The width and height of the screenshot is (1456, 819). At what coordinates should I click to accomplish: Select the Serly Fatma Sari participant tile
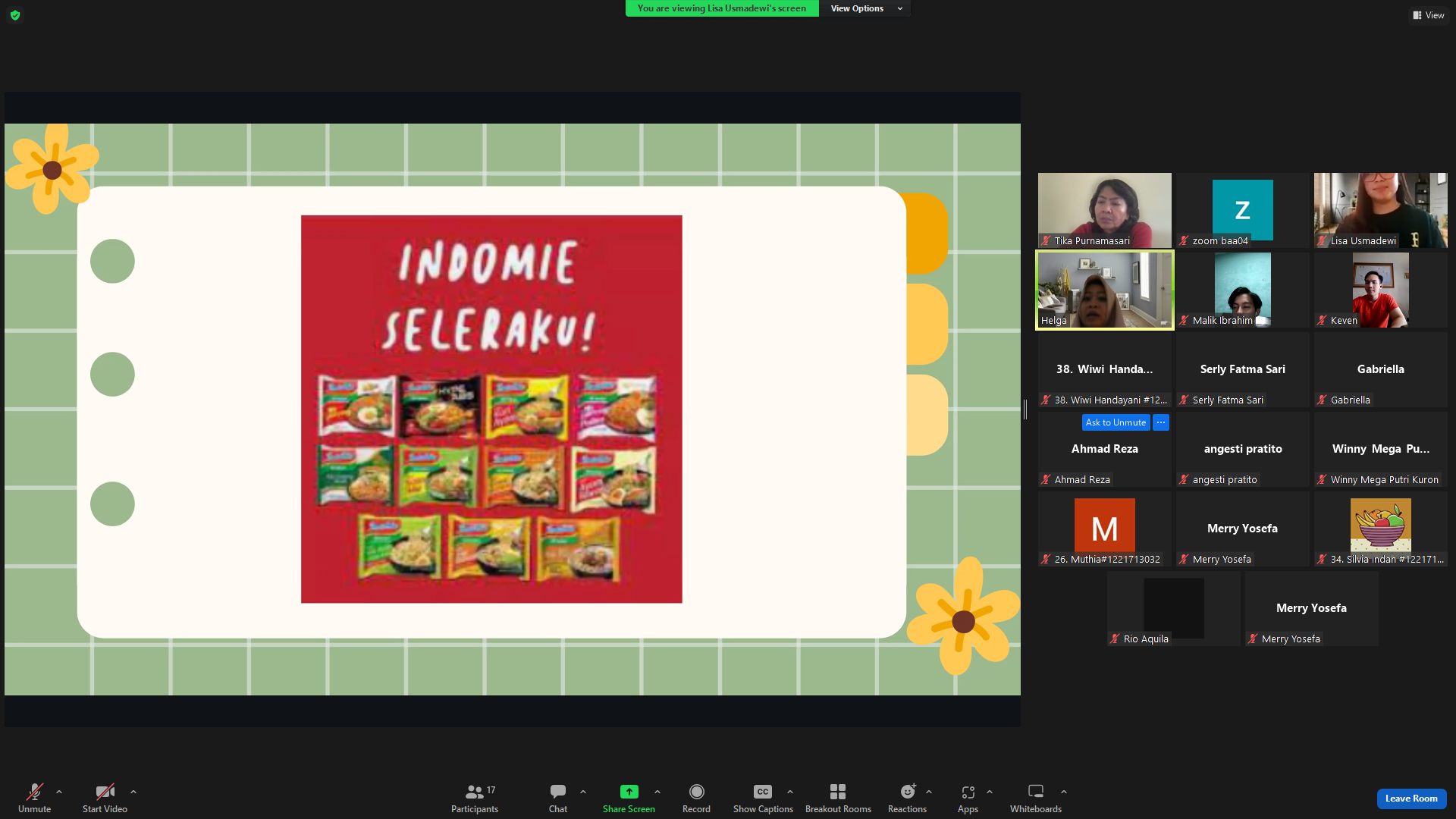(1243, 369)
